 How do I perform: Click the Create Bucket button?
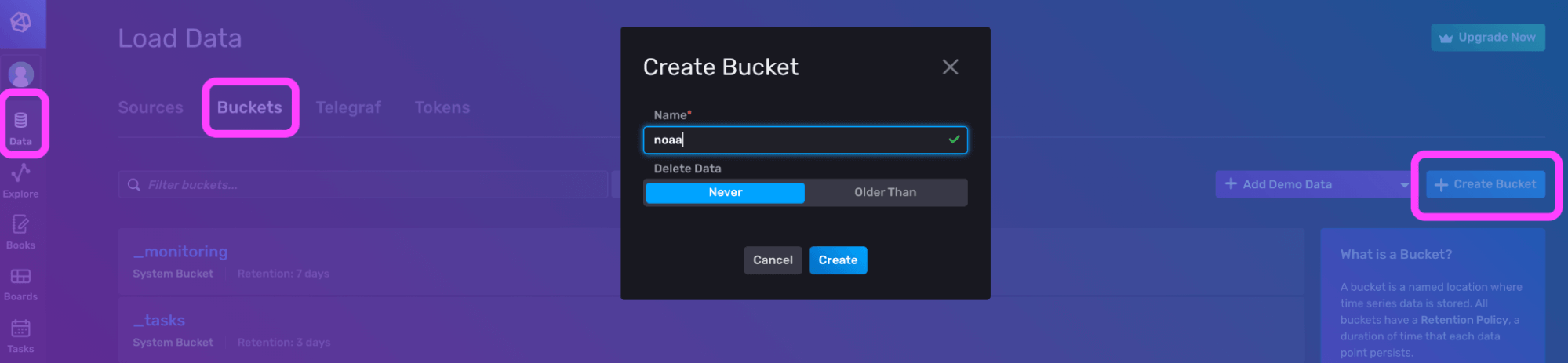click(1486, 184)
